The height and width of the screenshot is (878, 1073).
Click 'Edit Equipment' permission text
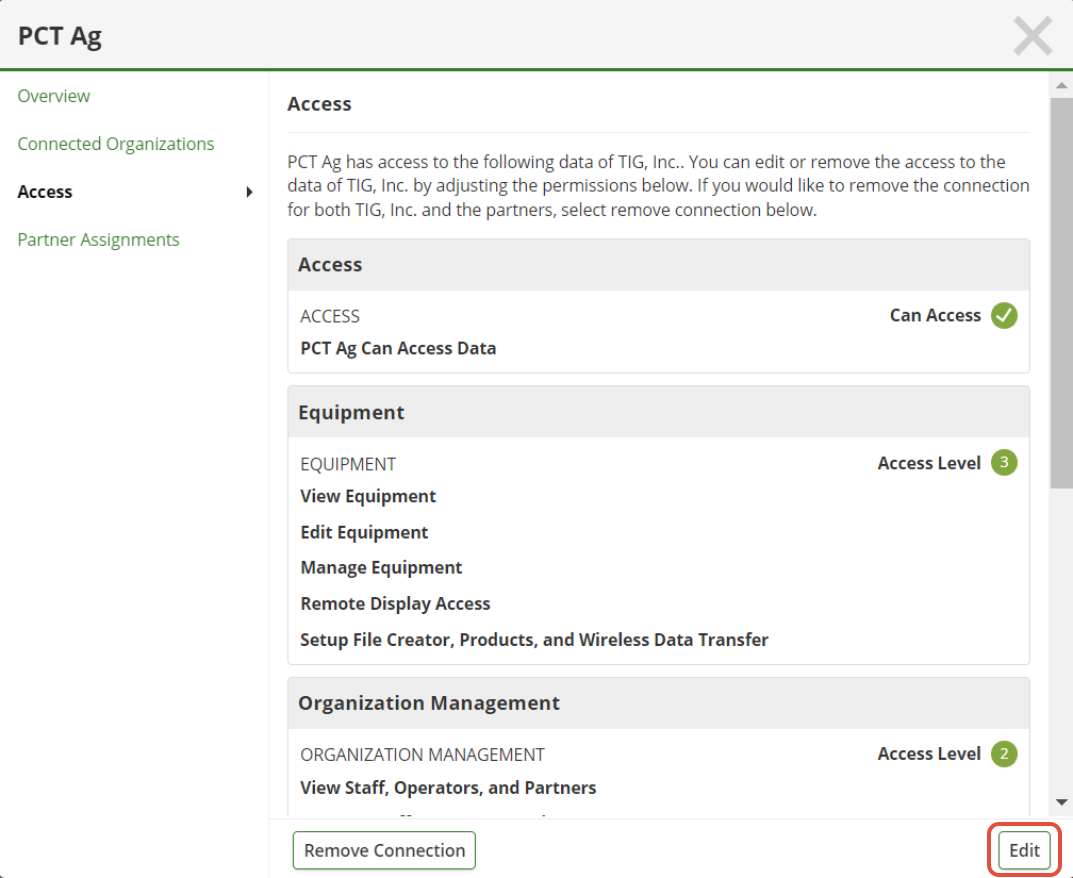364,532
